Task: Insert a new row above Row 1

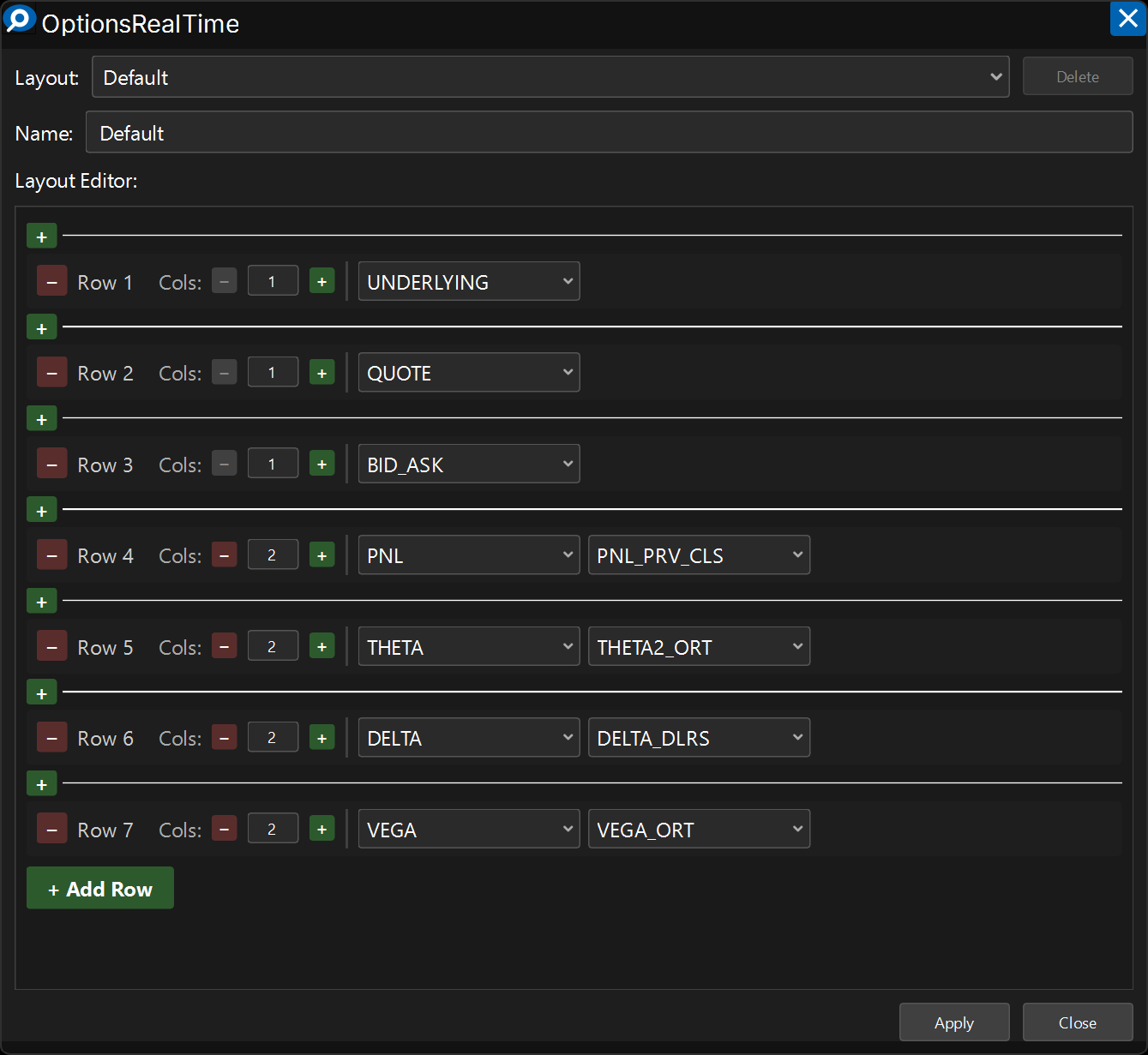Action: click(41, 236)
